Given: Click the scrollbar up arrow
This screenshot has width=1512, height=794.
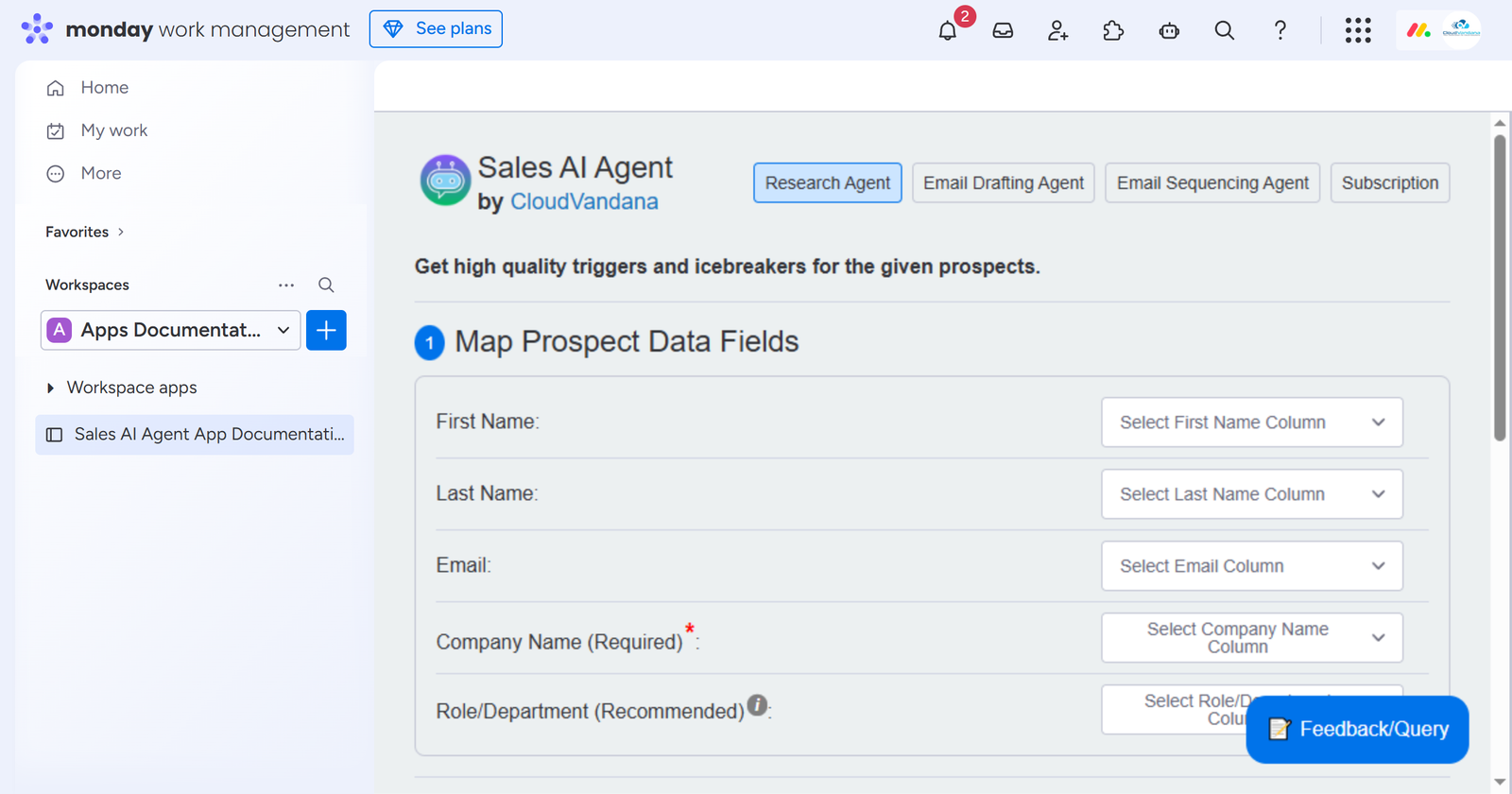Looking at the screenshot, I should [1500, 123].
